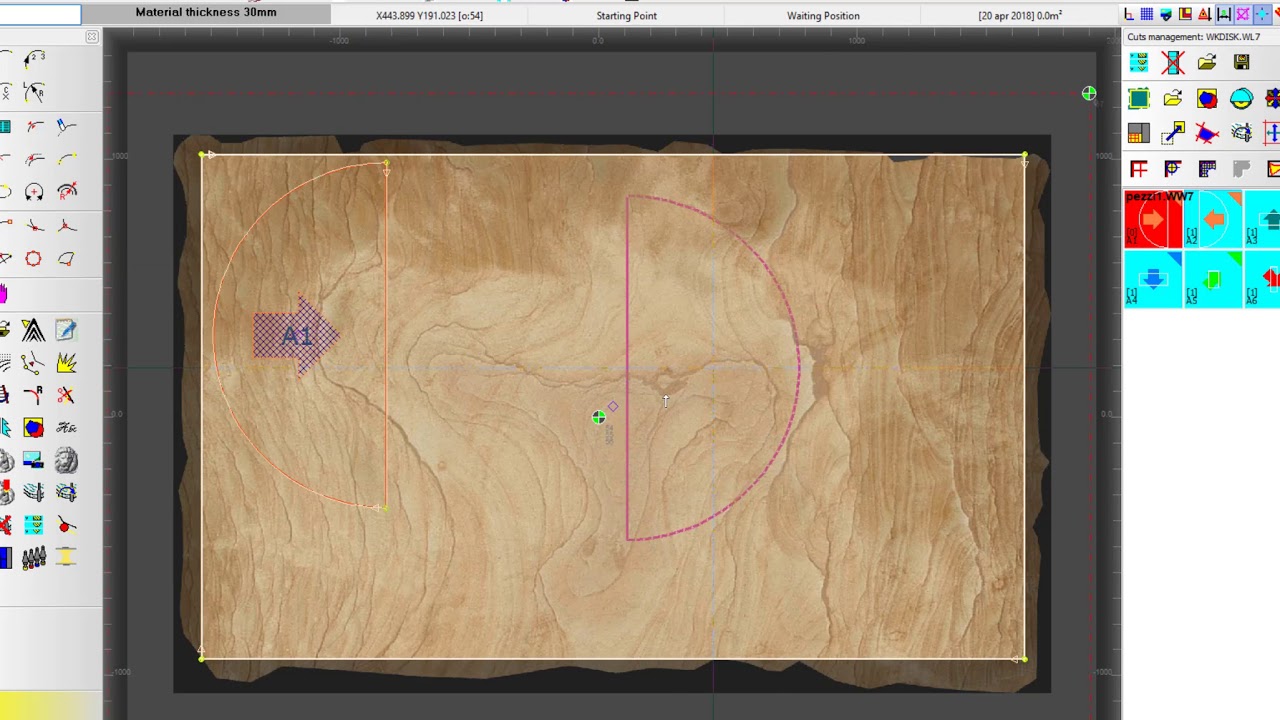Click the save floppy disk icon

point(1241,62)
